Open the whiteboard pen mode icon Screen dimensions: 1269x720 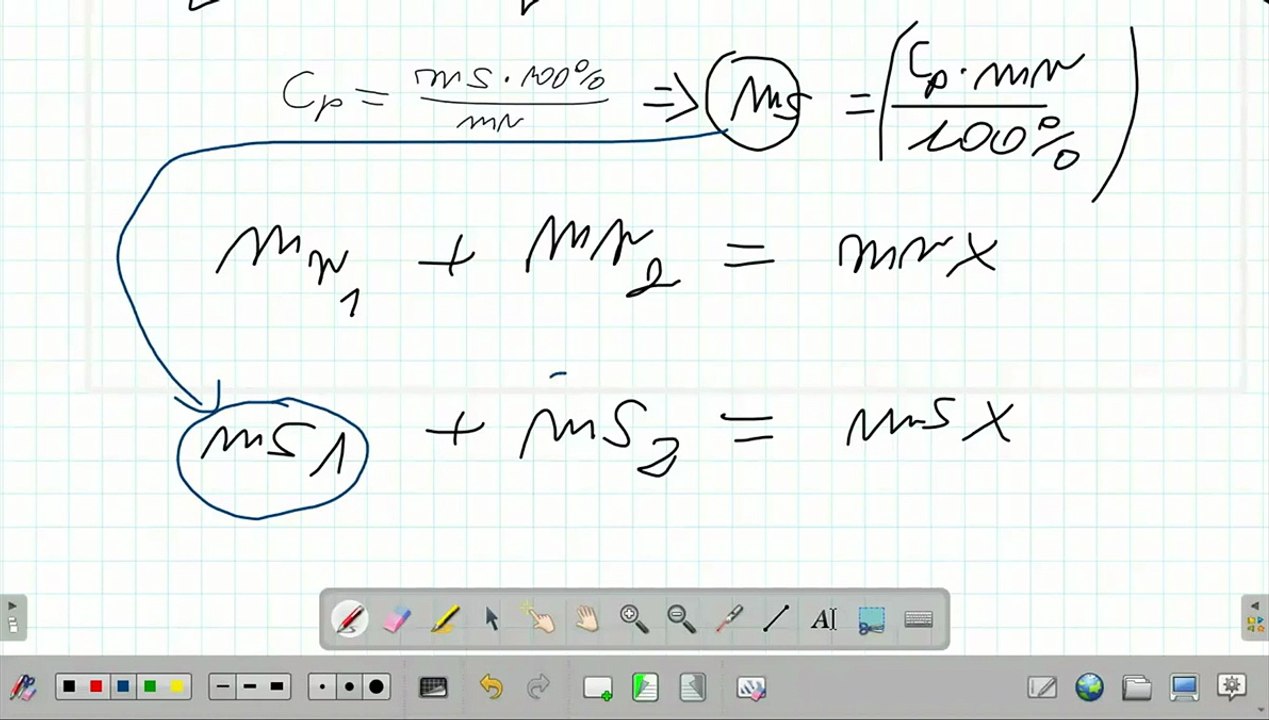click(x=1042, y=687)
